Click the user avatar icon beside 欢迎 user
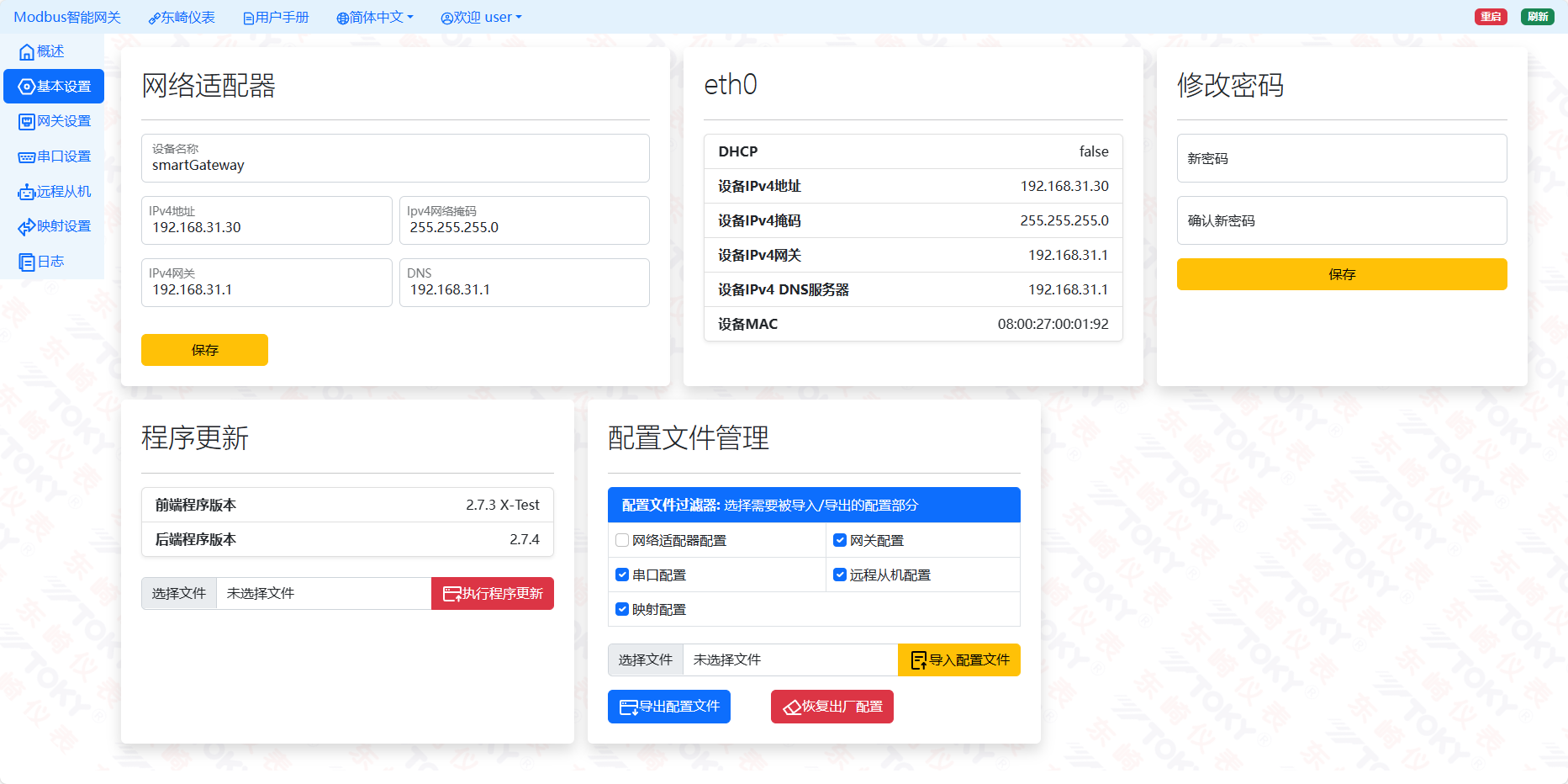 (446, 19)
